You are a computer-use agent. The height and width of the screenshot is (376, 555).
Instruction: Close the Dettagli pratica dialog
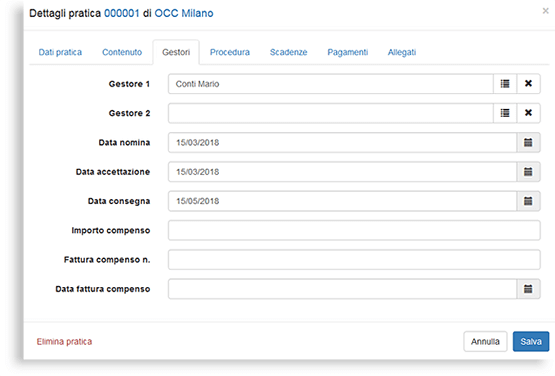tap(545, 11)
